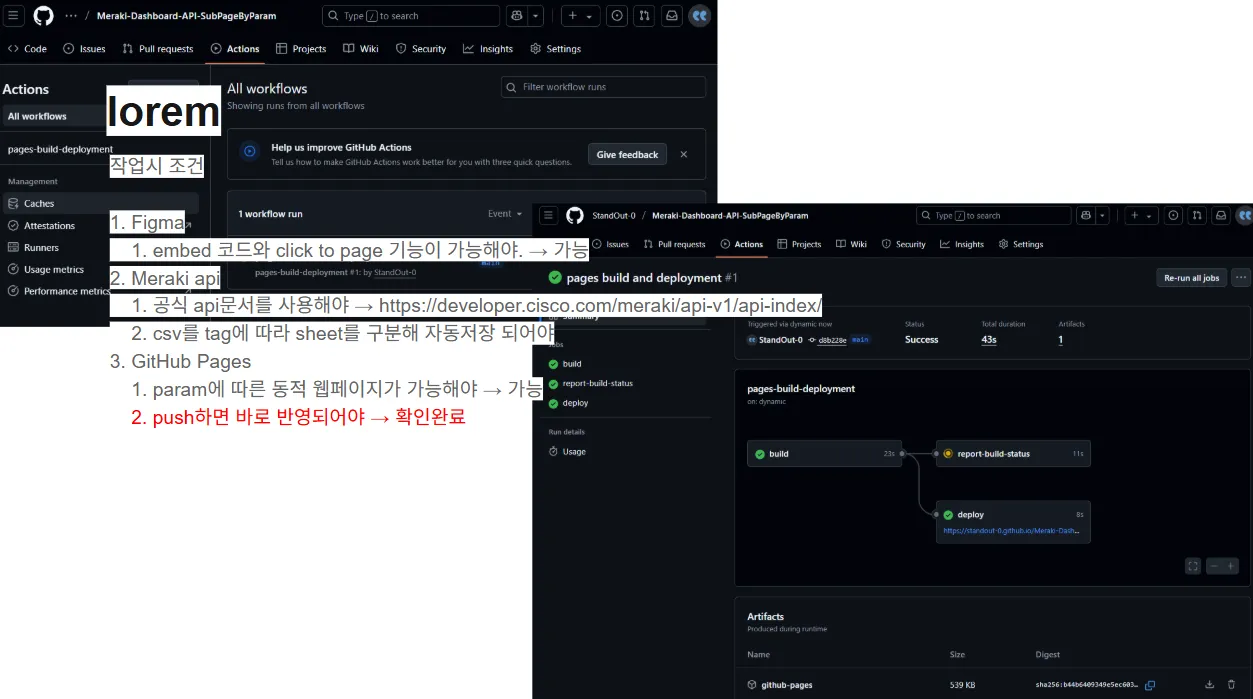The image size is (1253, 699).
Task: Open Copilot icon in left screenshot header
Action: point(516,16)
